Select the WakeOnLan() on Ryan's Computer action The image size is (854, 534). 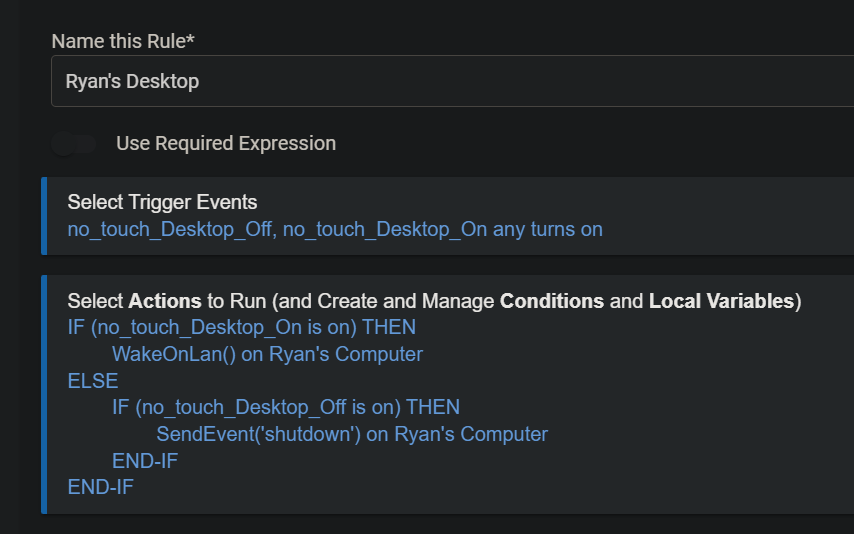267,354
